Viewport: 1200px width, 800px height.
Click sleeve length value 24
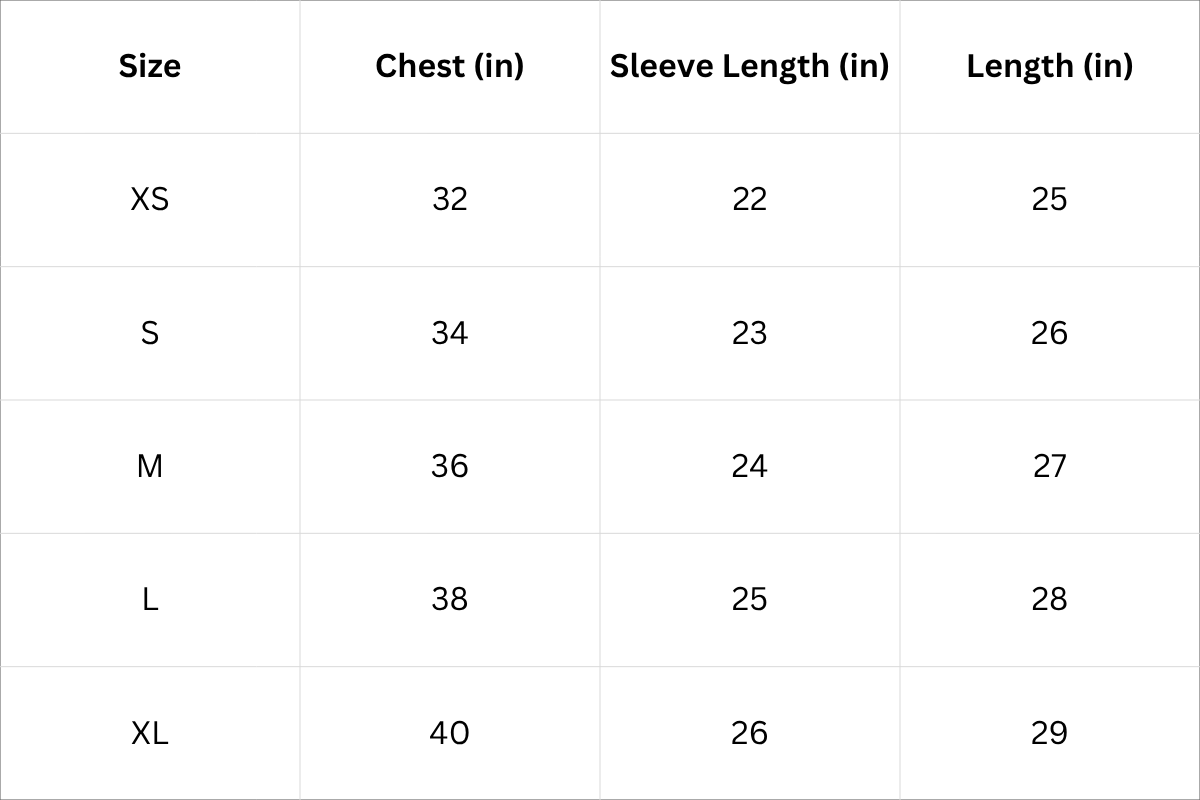749,466
